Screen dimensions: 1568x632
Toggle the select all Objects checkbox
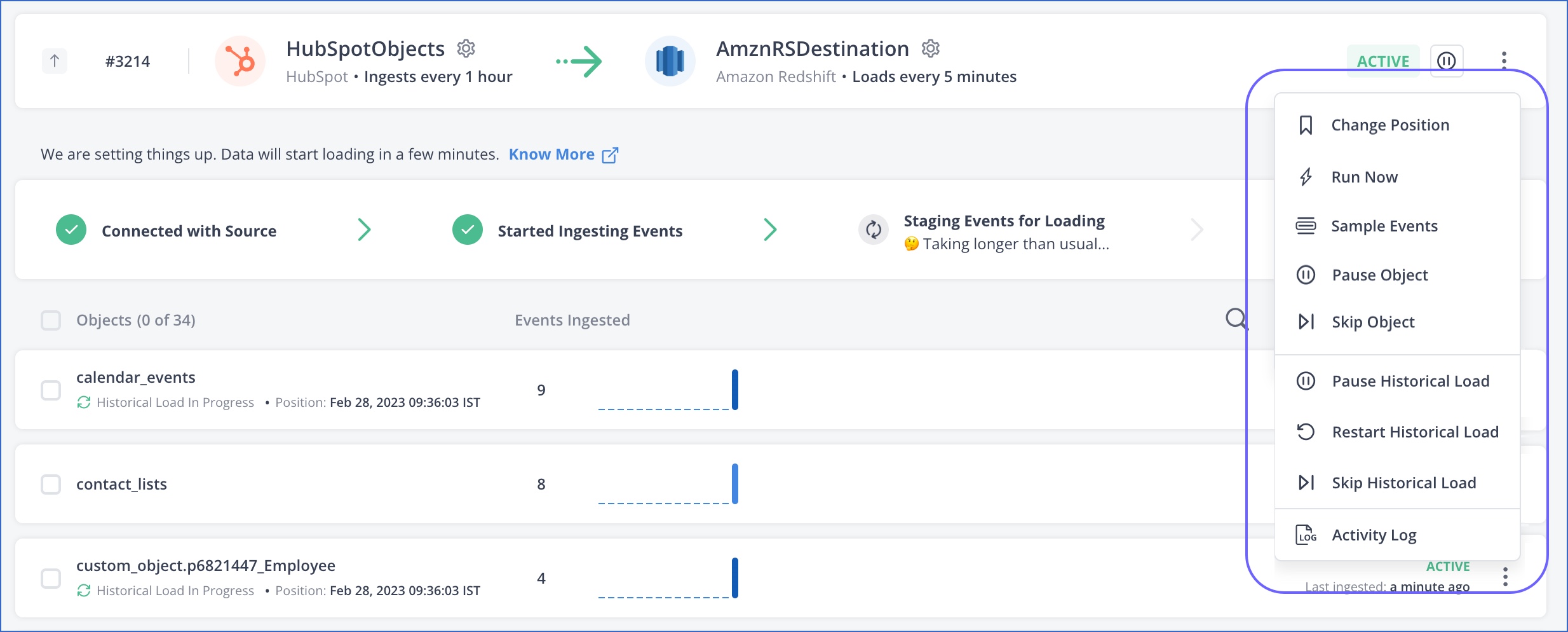[51, 320]
